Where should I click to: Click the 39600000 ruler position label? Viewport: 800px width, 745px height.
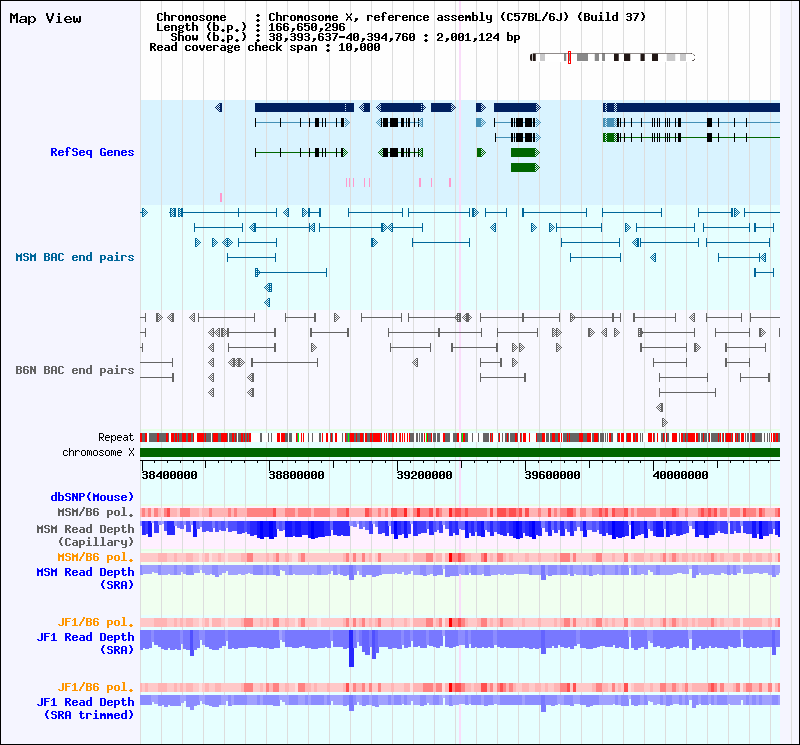pyautogui.click(x=553, y=475)
